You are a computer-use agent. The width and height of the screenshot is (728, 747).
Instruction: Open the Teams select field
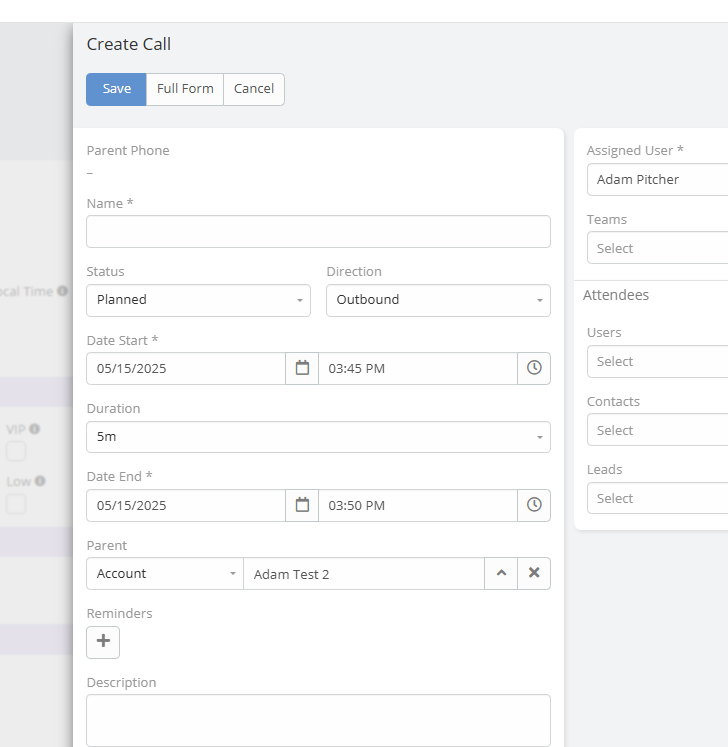tap(657, 248)
